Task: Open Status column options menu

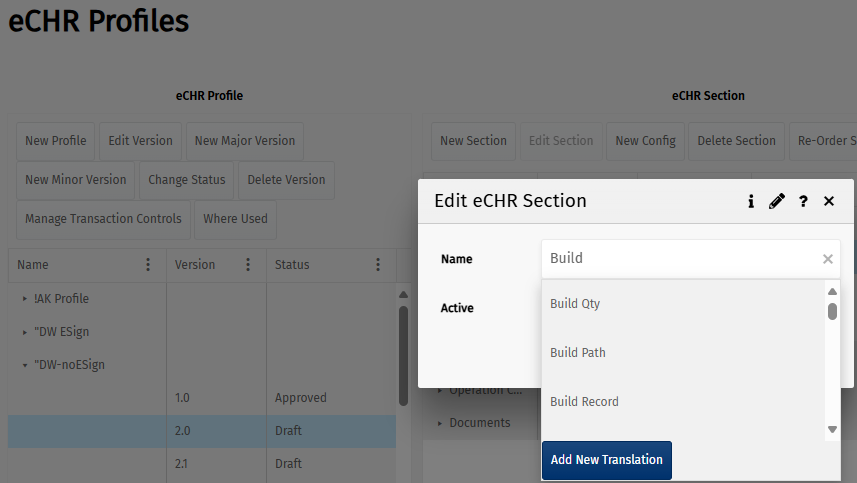Action: [x=378, y=265]
